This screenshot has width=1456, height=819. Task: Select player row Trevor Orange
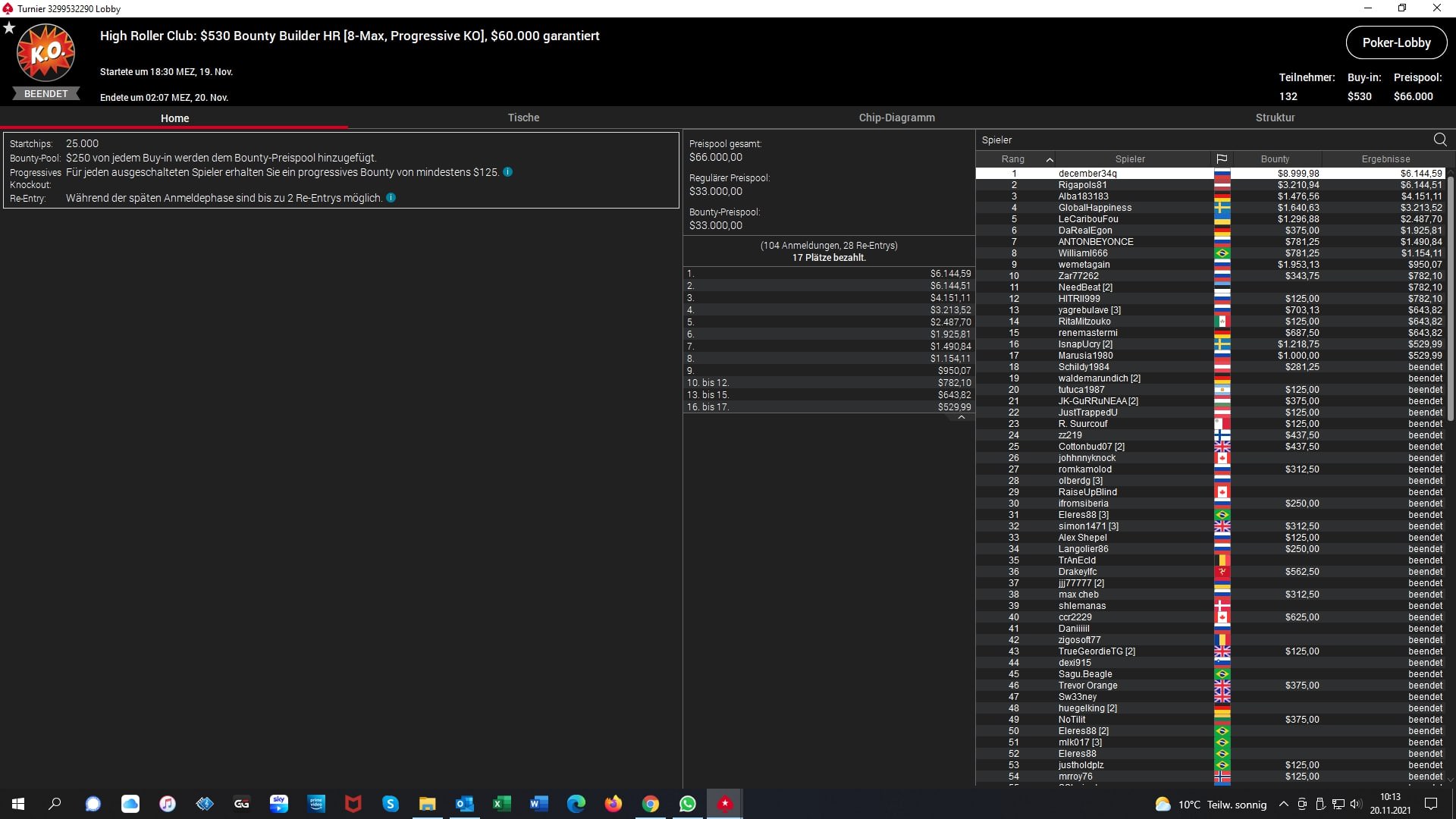(1211, 686)
